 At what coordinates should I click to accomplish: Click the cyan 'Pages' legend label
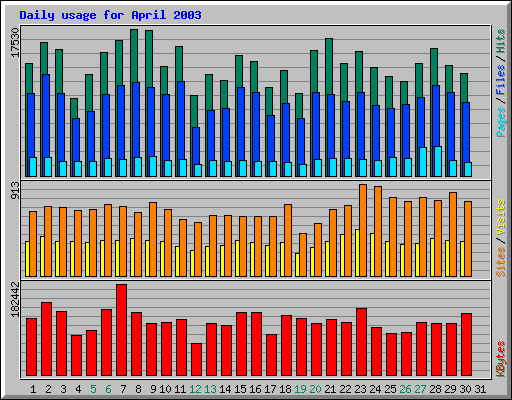coord(500,122)
